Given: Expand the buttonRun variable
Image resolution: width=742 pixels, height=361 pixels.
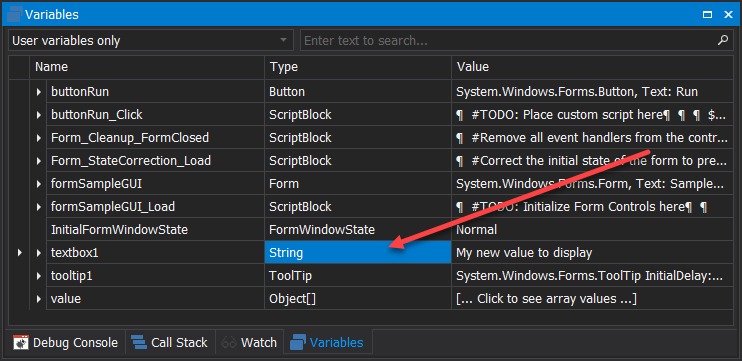Looking at the screenshot, I should 39,92.
